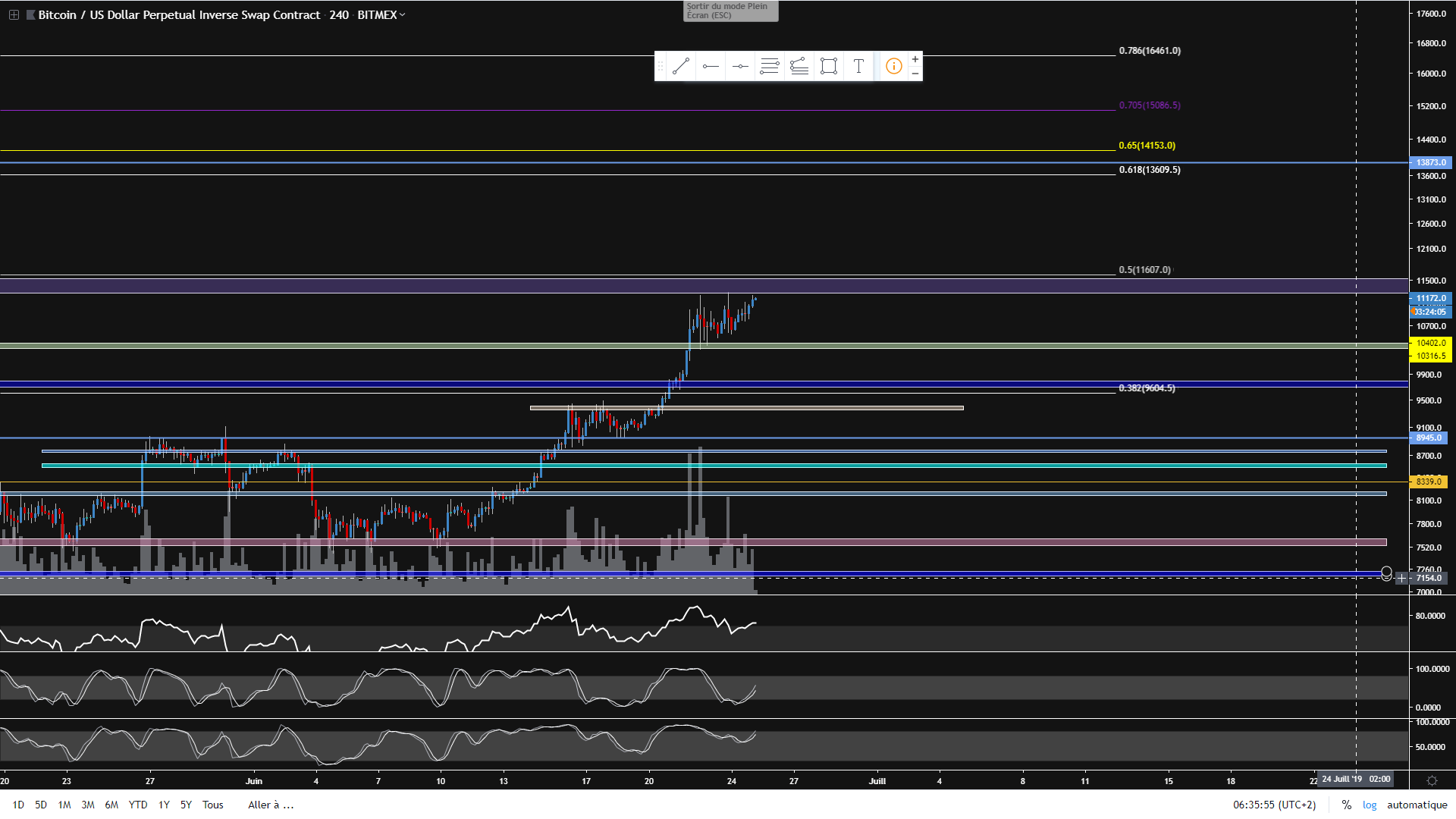Open chart settings gear at bottom right
The image size is (1456, 819).
[1432, 780]
